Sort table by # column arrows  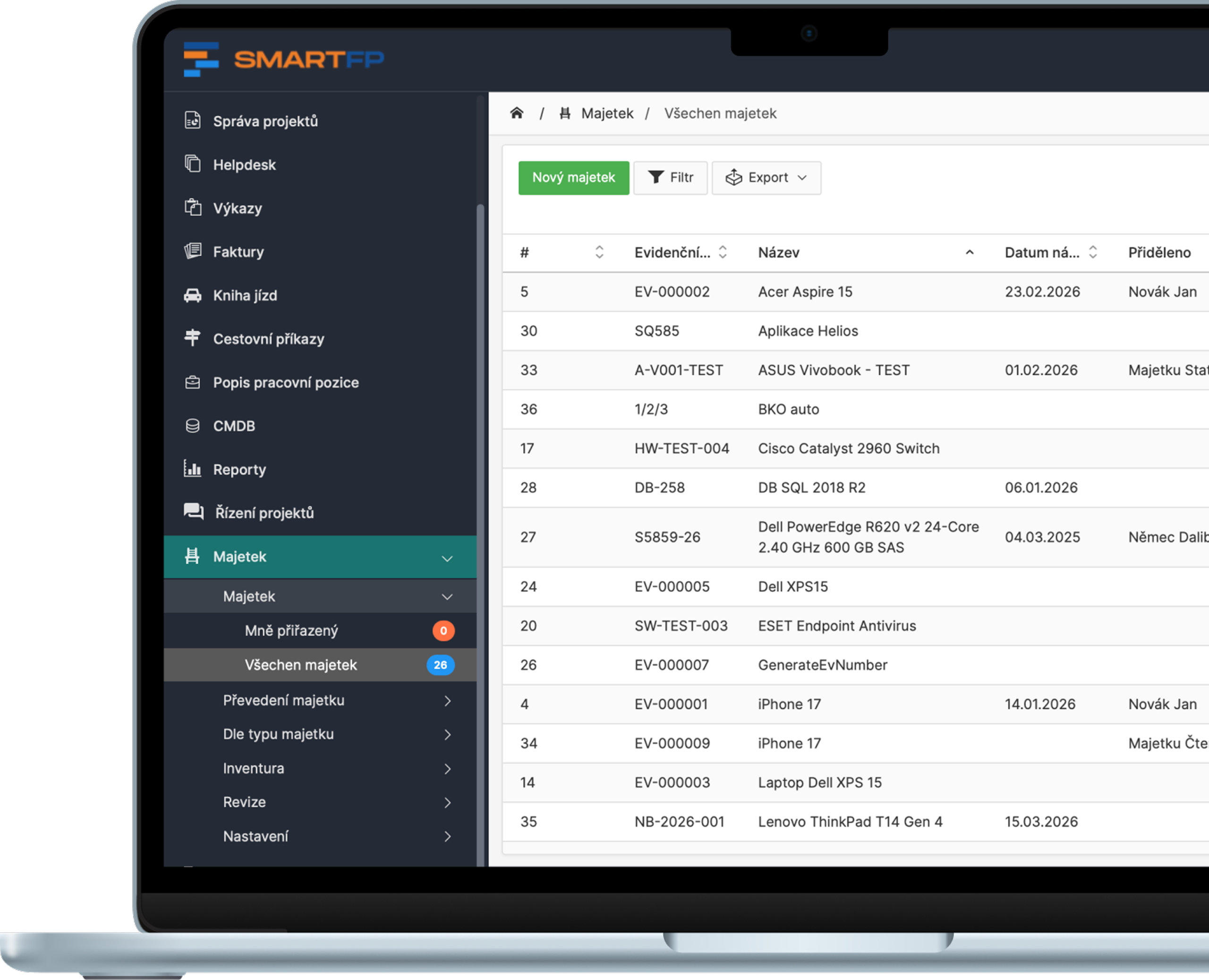(x=599, y=252)
